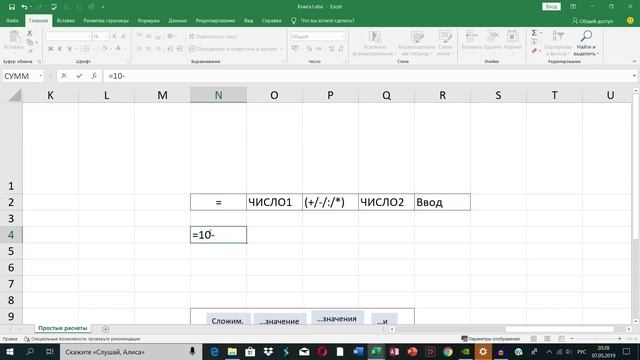Click the formula bar input showing =10-
This screenshot has height=360, width=640.
(367, 76)
